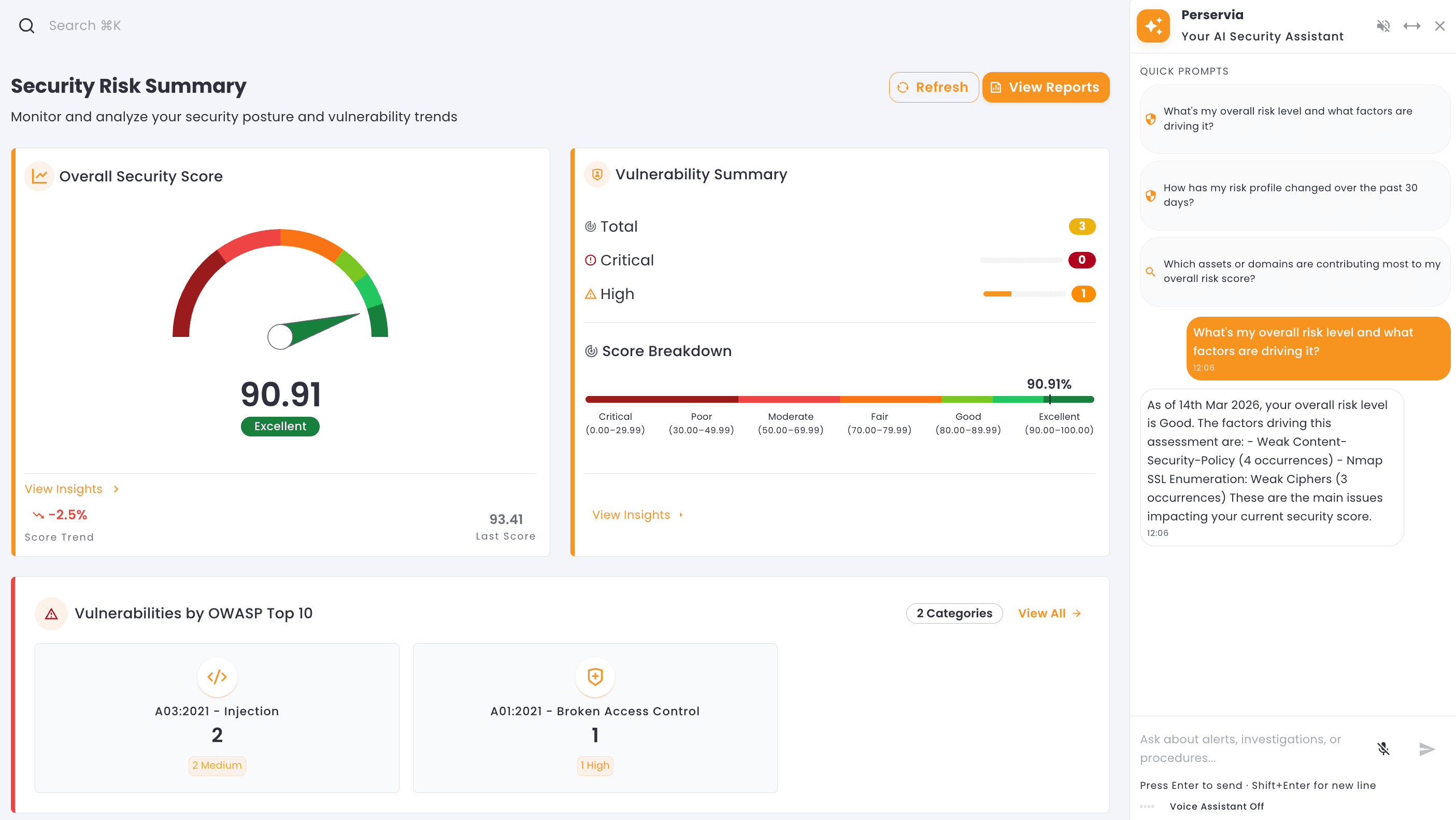Toggle the assistant speaker mute icon

(x=1383, y=25)
